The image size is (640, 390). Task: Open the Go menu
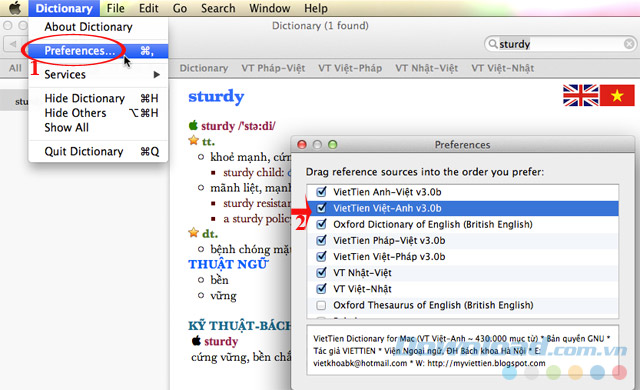[180, 8]
